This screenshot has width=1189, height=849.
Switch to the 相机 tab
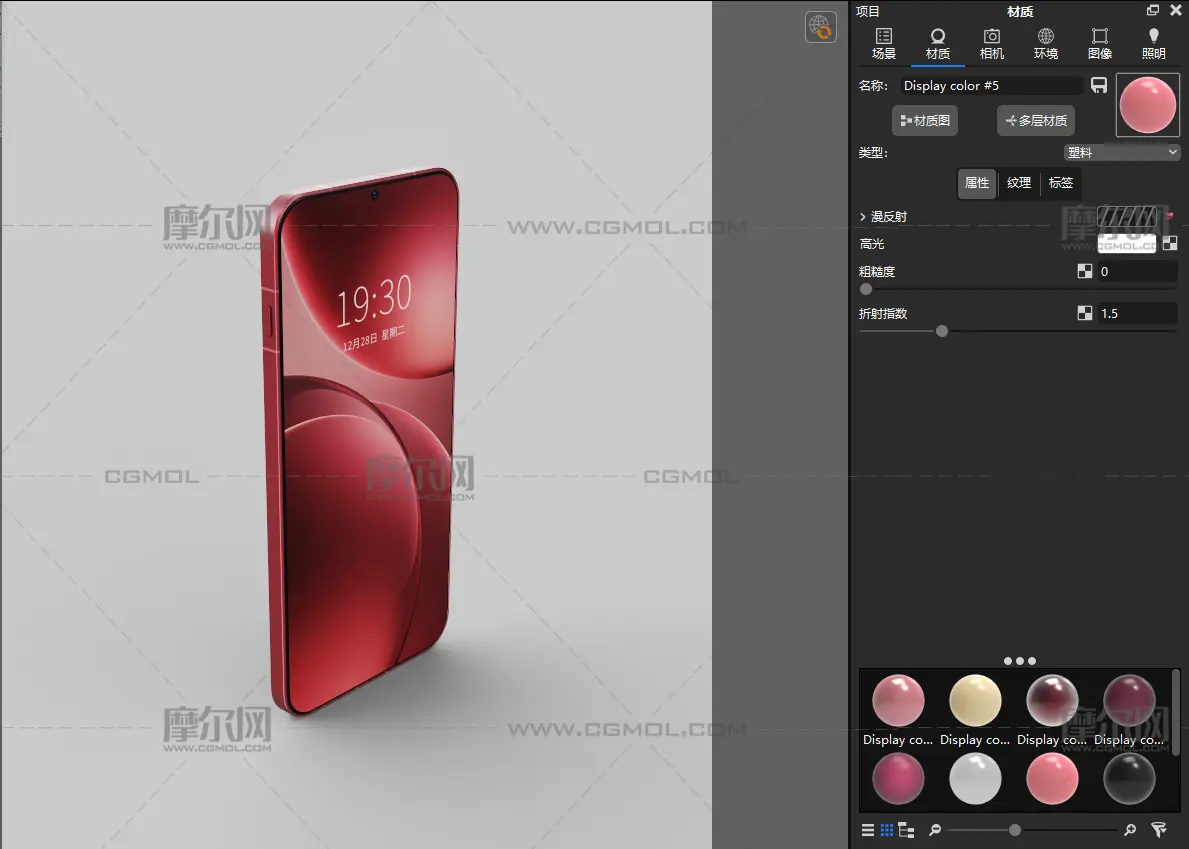(992, 44)
